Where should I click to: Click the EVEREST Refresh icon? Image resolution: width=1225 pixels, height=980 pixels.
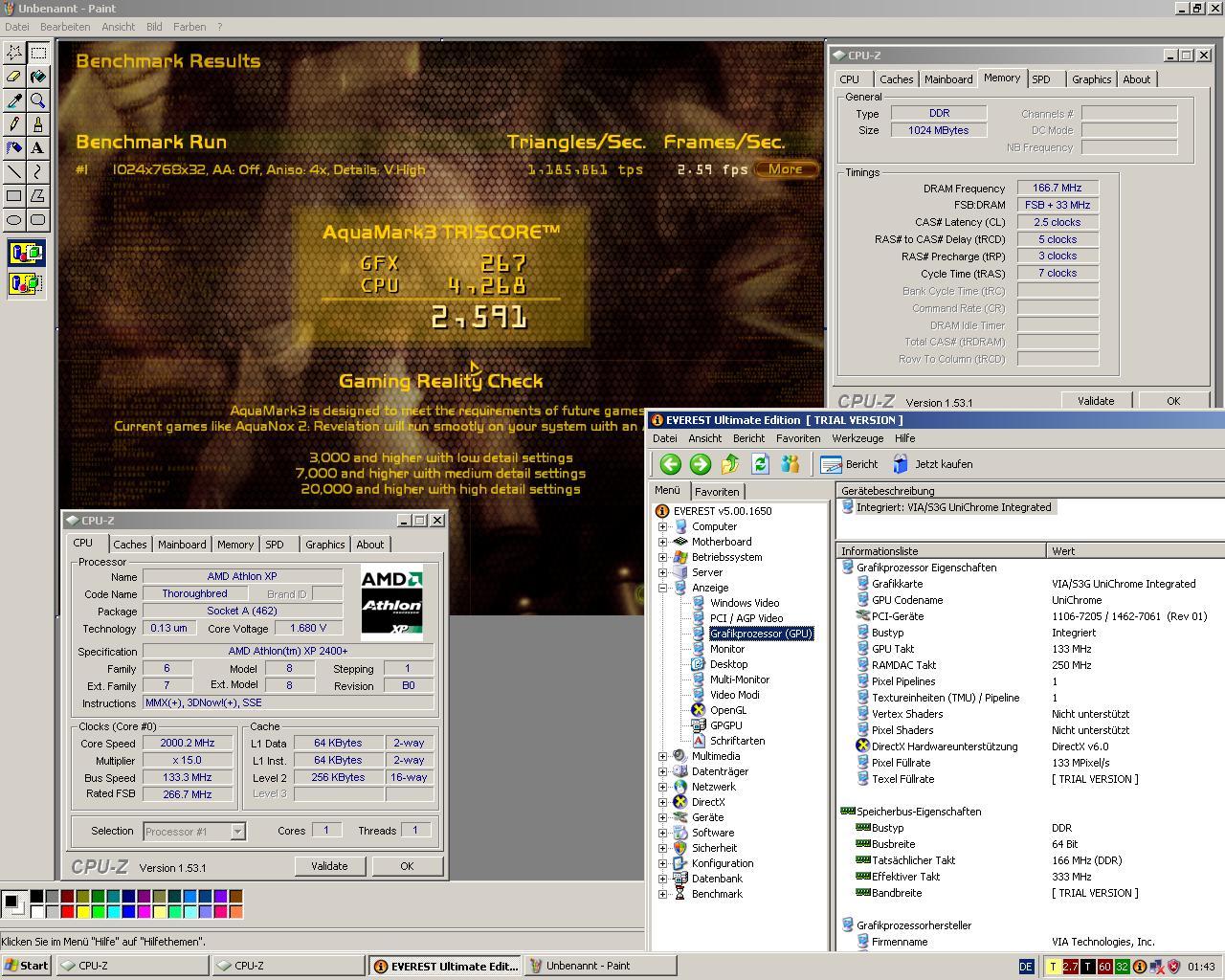760,464
